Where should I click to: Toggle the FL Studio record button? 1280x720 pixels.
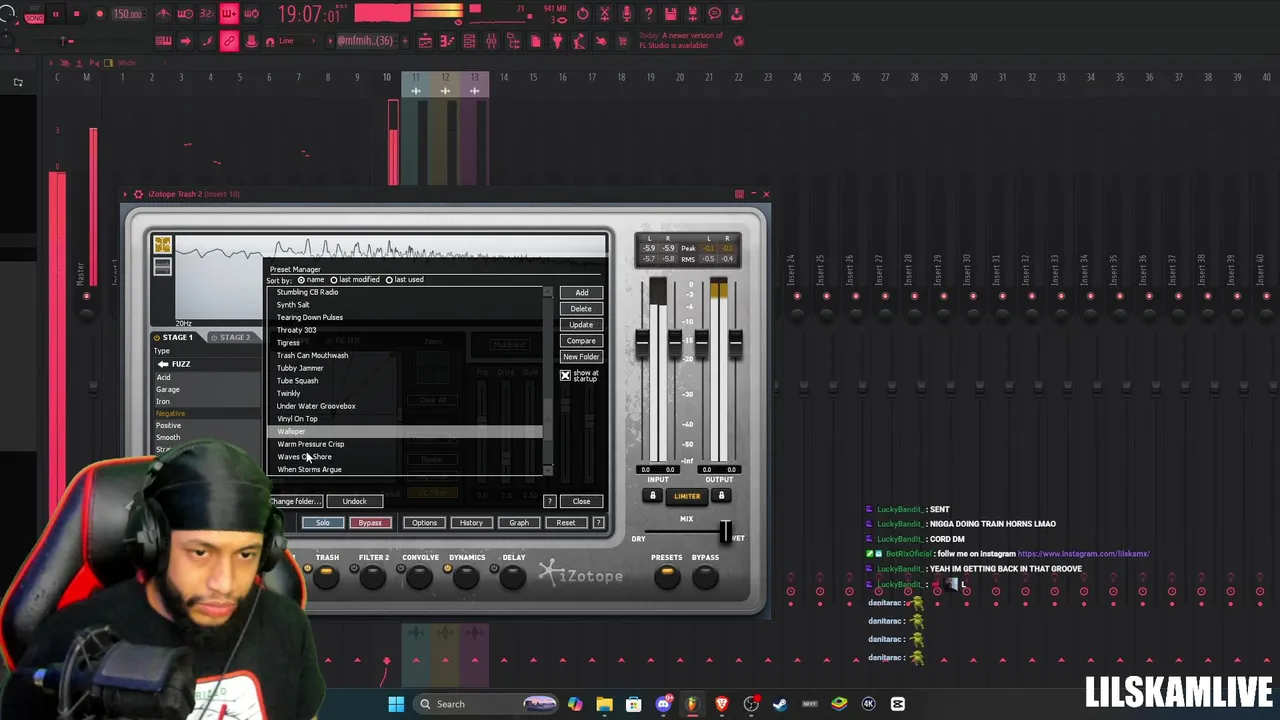pos(99,14)
